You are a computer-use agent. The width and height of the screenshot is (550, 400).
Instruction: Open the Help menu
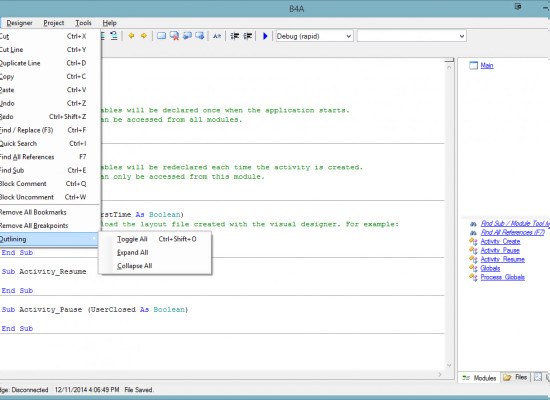click(x=109, y=23)
